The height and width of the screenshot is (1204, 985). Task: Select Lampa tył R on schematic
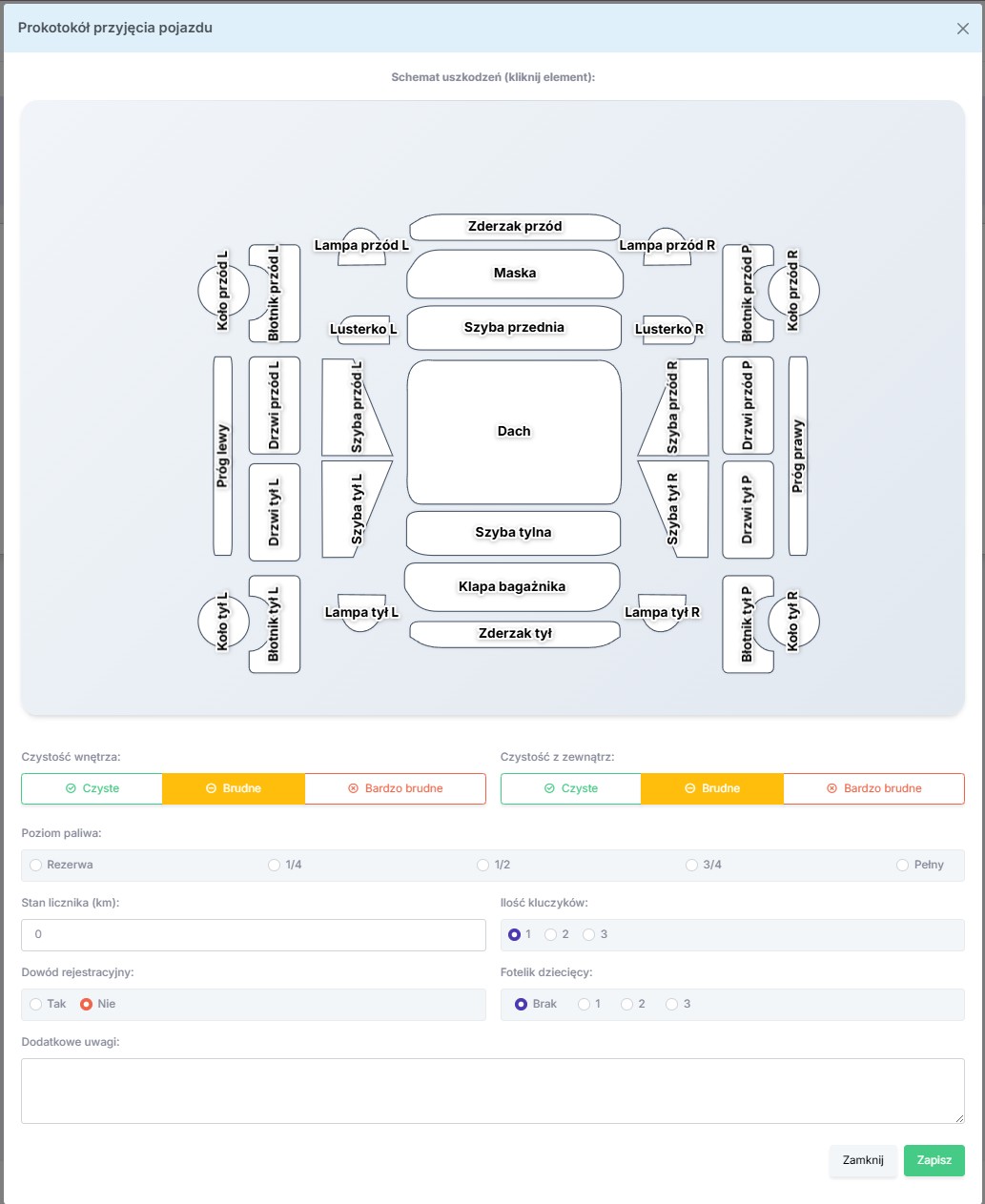click(x=662, y=612)
